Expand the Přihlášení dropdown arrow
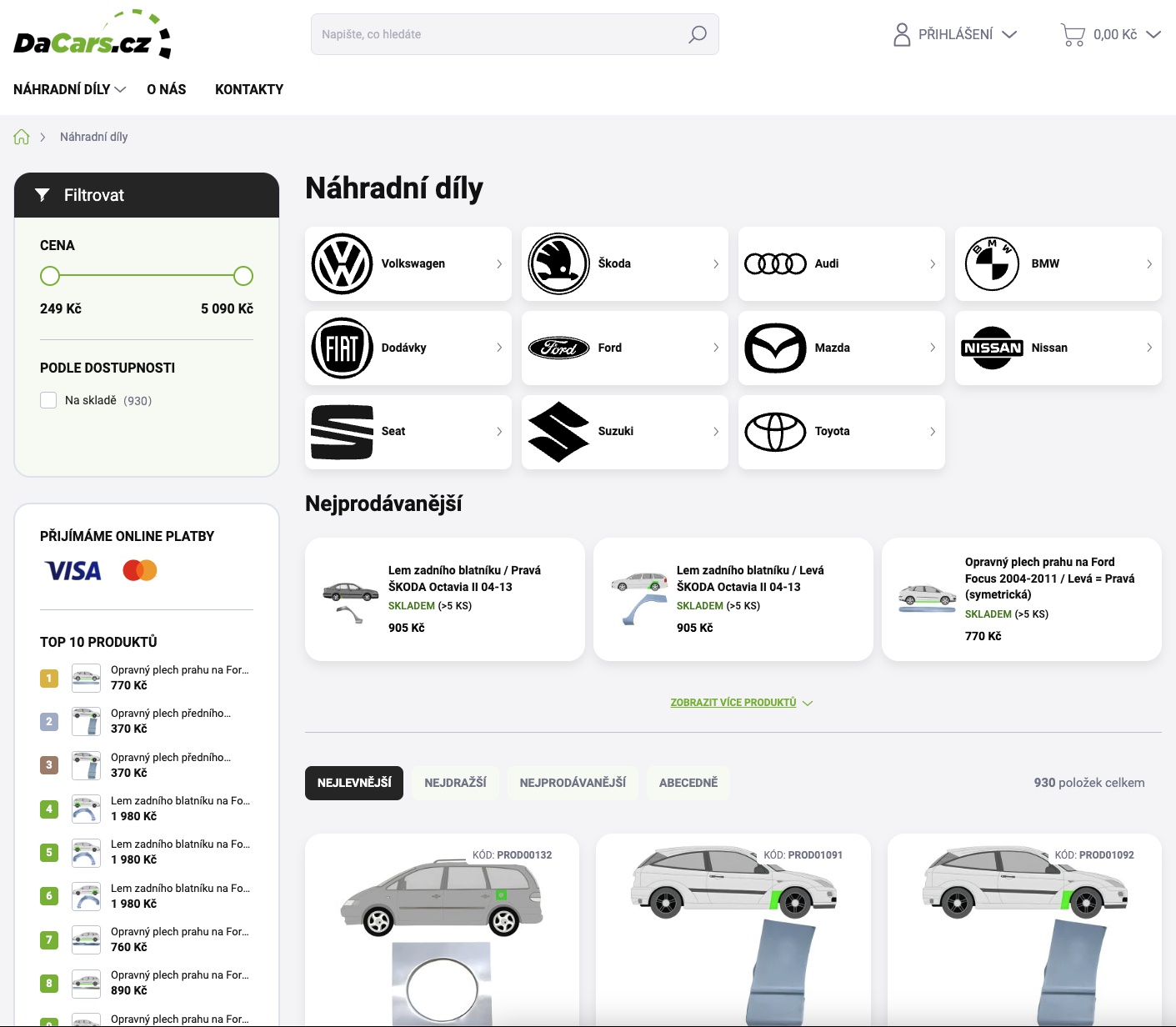This screenshot has width=1176, height=1027. pyautogui.click(x=1009, y=34)
